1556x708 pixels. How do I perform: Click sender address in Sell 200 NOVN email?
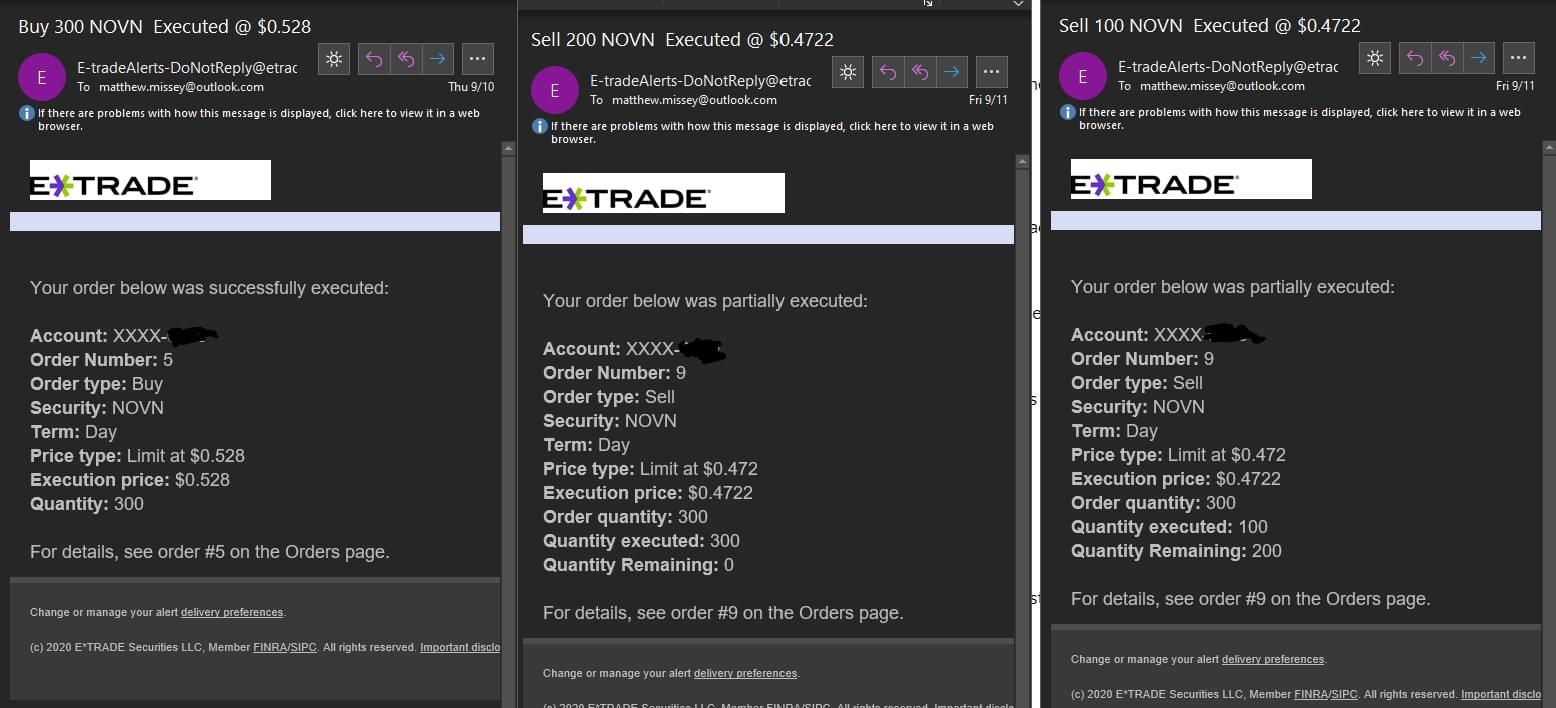click(x=700, y=80)
